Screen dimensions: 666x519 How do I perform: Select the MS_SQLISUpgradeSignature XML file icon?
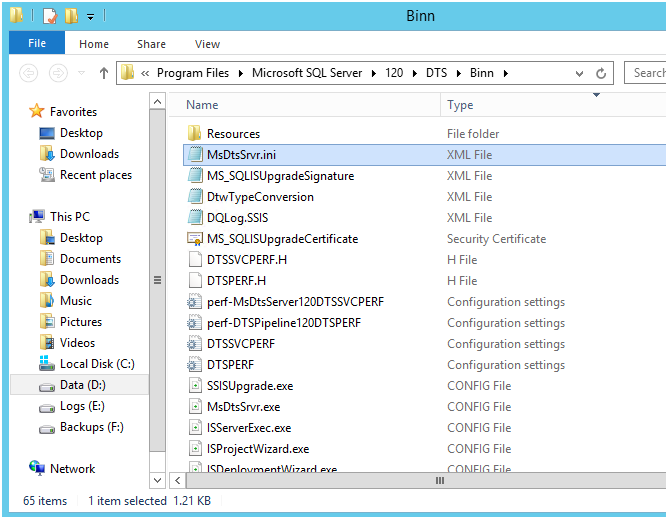coord(195,175)
